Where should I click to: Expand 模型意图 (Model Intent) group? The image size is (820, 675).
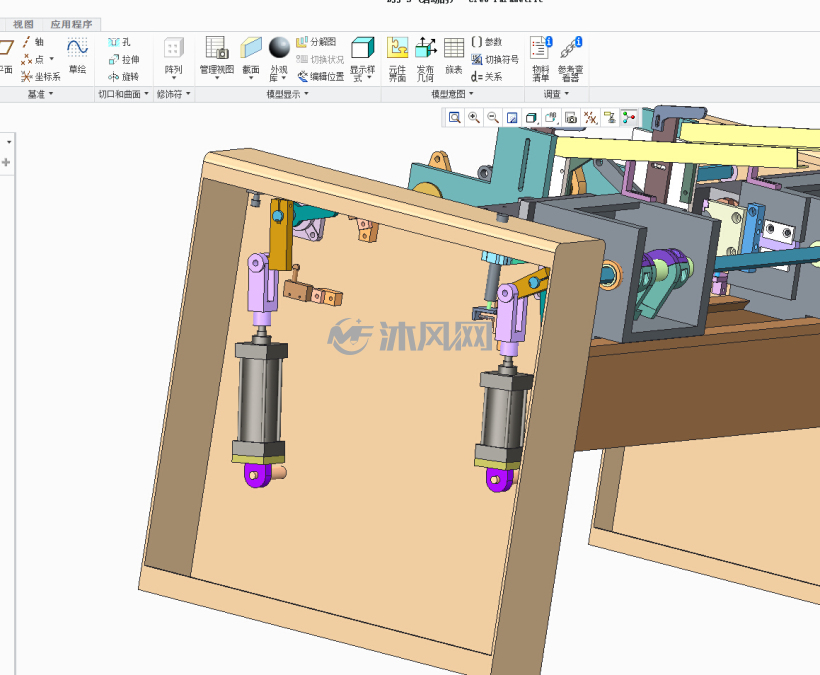pyautogui.click(x=452, y=94)
